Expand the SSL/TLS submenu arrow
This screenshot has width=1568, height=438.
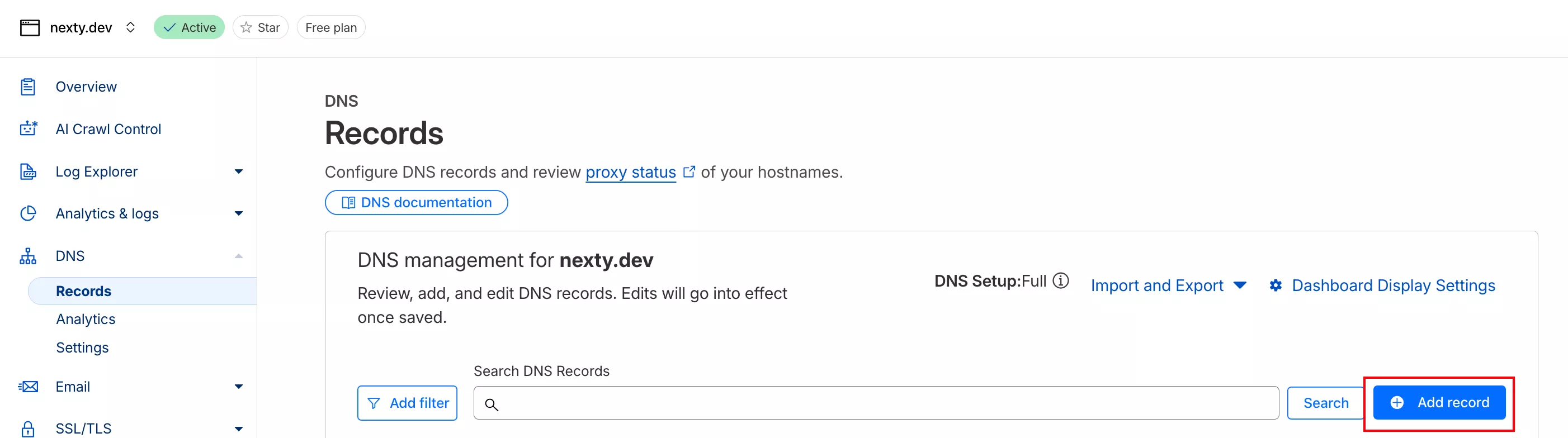[x=239, y=429]
